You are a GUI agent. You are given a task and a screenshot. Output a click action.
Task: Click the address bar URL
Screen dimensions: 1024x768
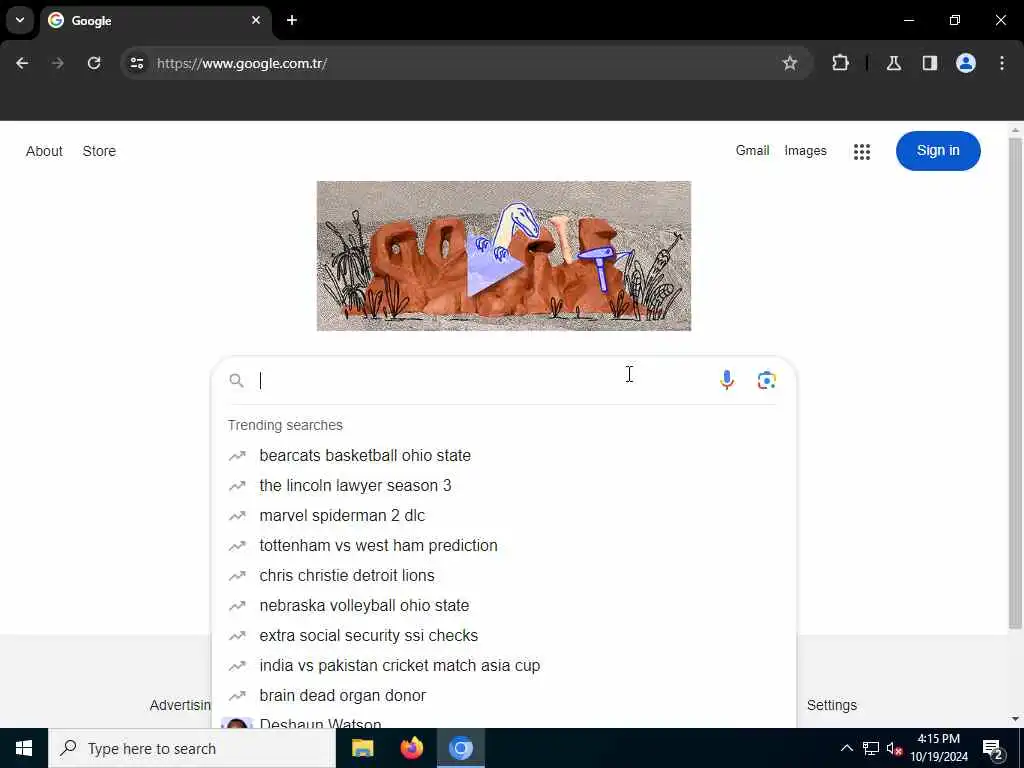pyautogui.click(x=242, y=63)
